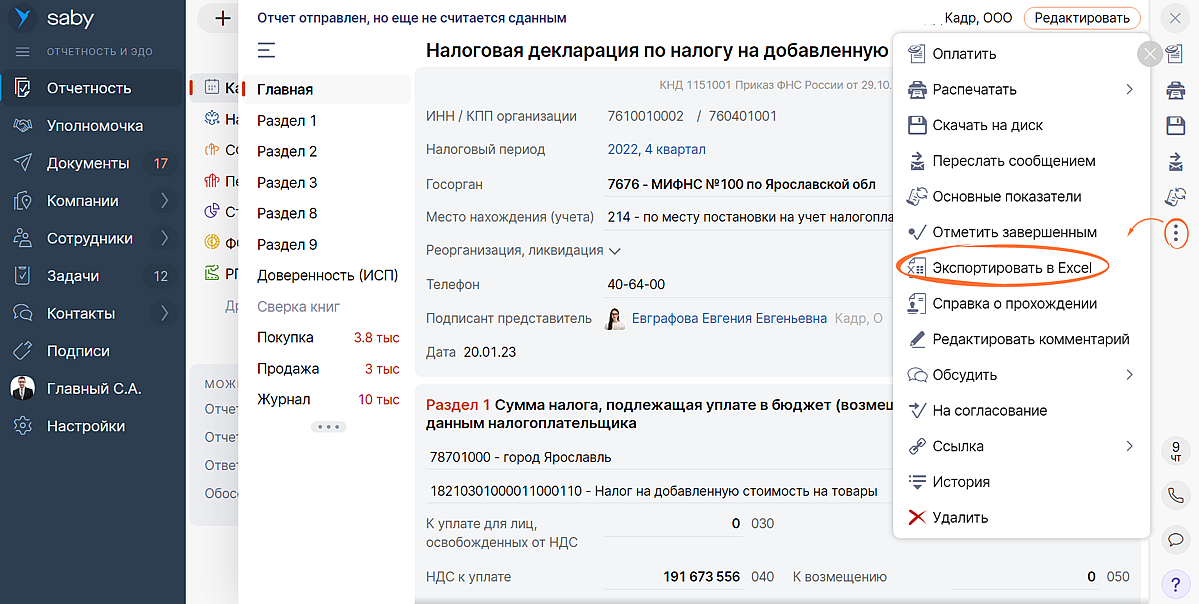Screen dimensions: 1199x604
Task: Expand the Компании sidebar item
Action: tap(164, 201)
